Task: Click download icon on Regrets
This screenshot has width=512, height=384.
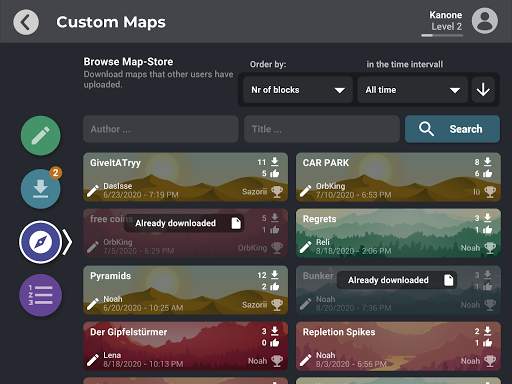Action: click(x=487, y=218)
